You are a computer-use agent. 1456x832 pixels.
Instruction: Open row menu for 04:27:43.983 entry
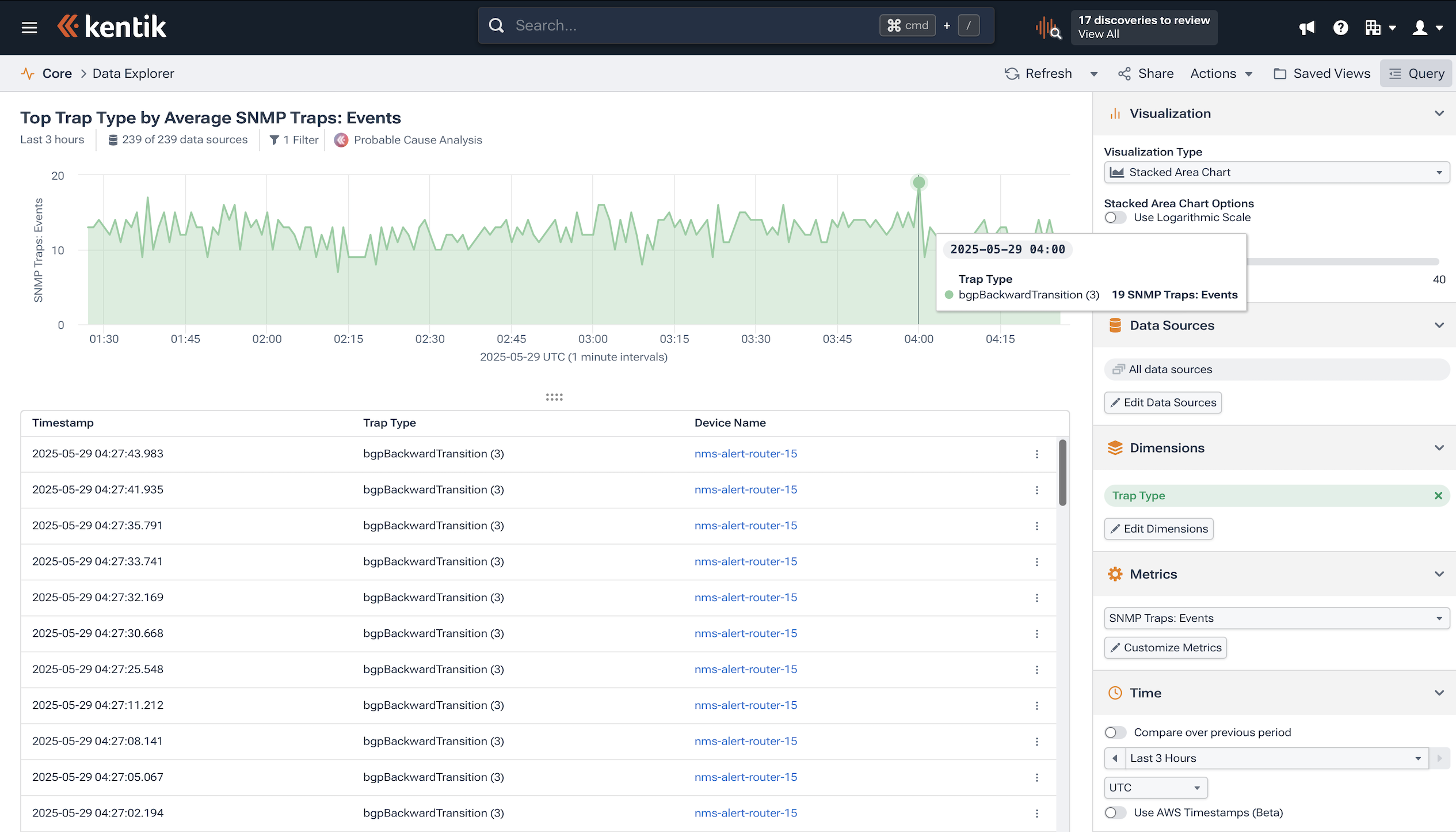point(1037,454)
